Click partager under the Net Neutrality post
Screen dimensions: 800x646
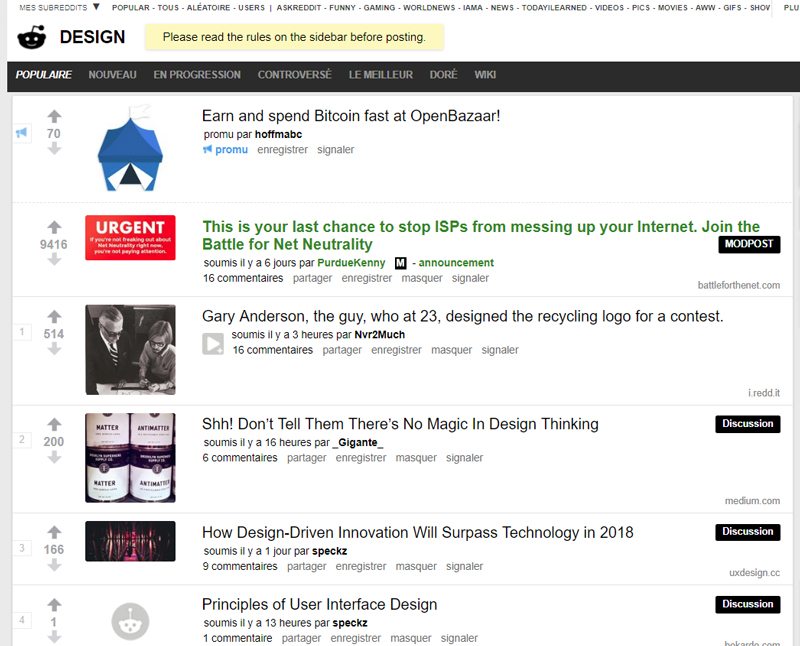pyautogui.click(x=312, y=278)
